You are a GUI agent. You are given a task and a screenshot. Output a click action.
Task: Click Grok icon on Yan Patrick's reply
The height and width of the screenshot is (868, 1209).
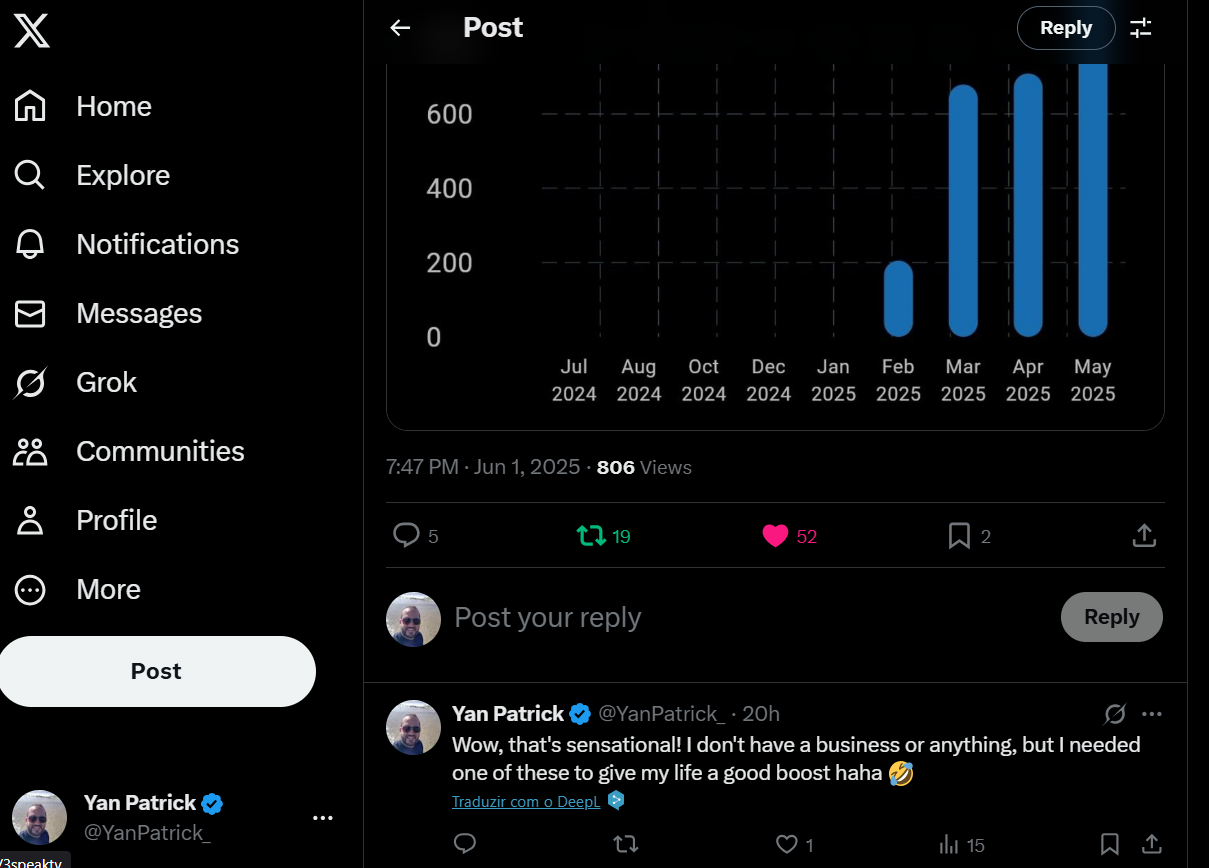(1115, 714)
